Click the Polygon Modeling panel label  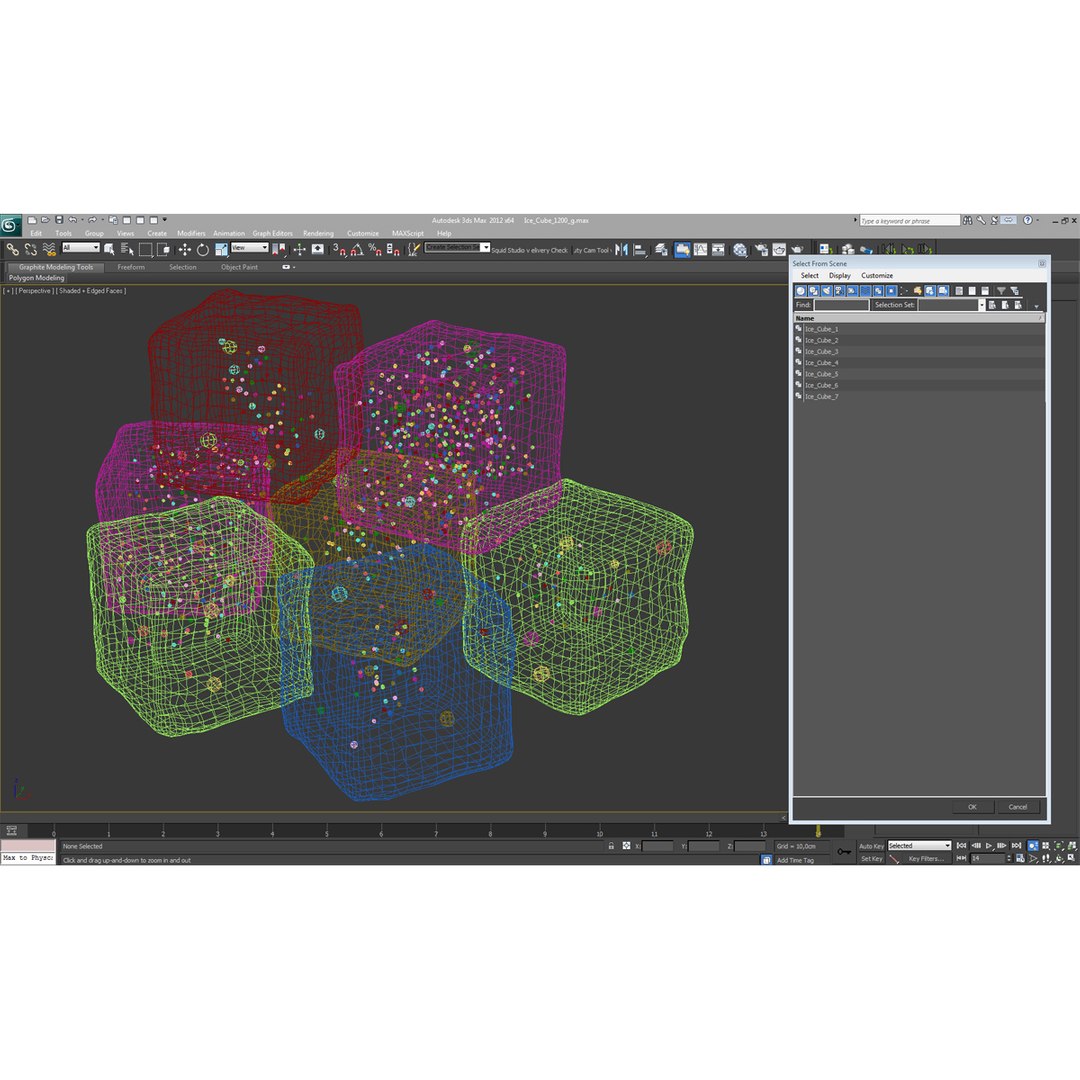36,278
